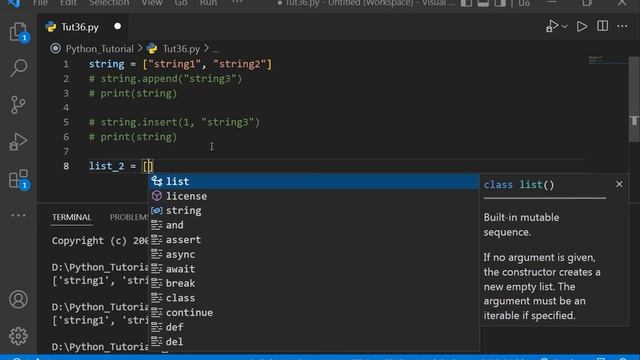Viewport: 640px width, 360px height.
Task: Open the Run menu
Action: (x=208, y=3)
